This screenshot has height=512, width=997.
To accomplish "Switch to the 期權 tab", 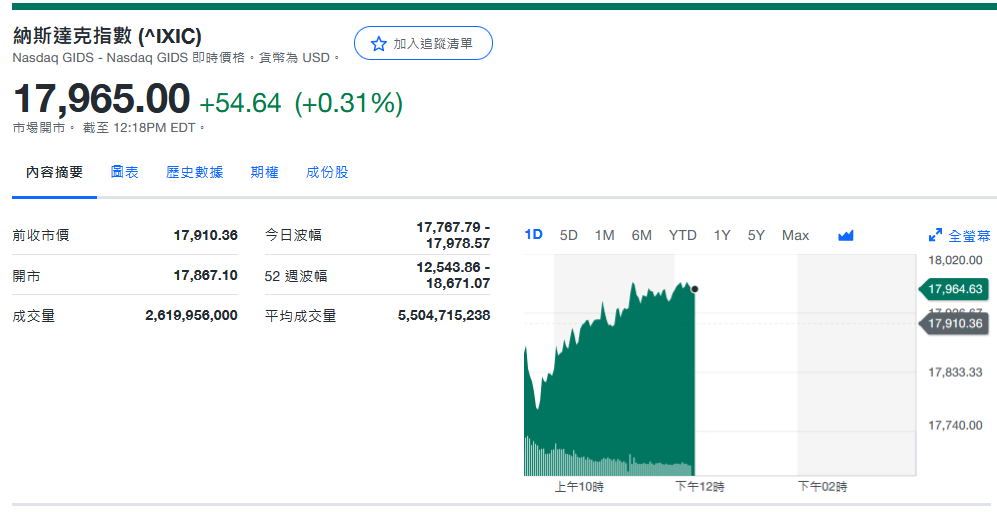I will click(x=264, y=172).
